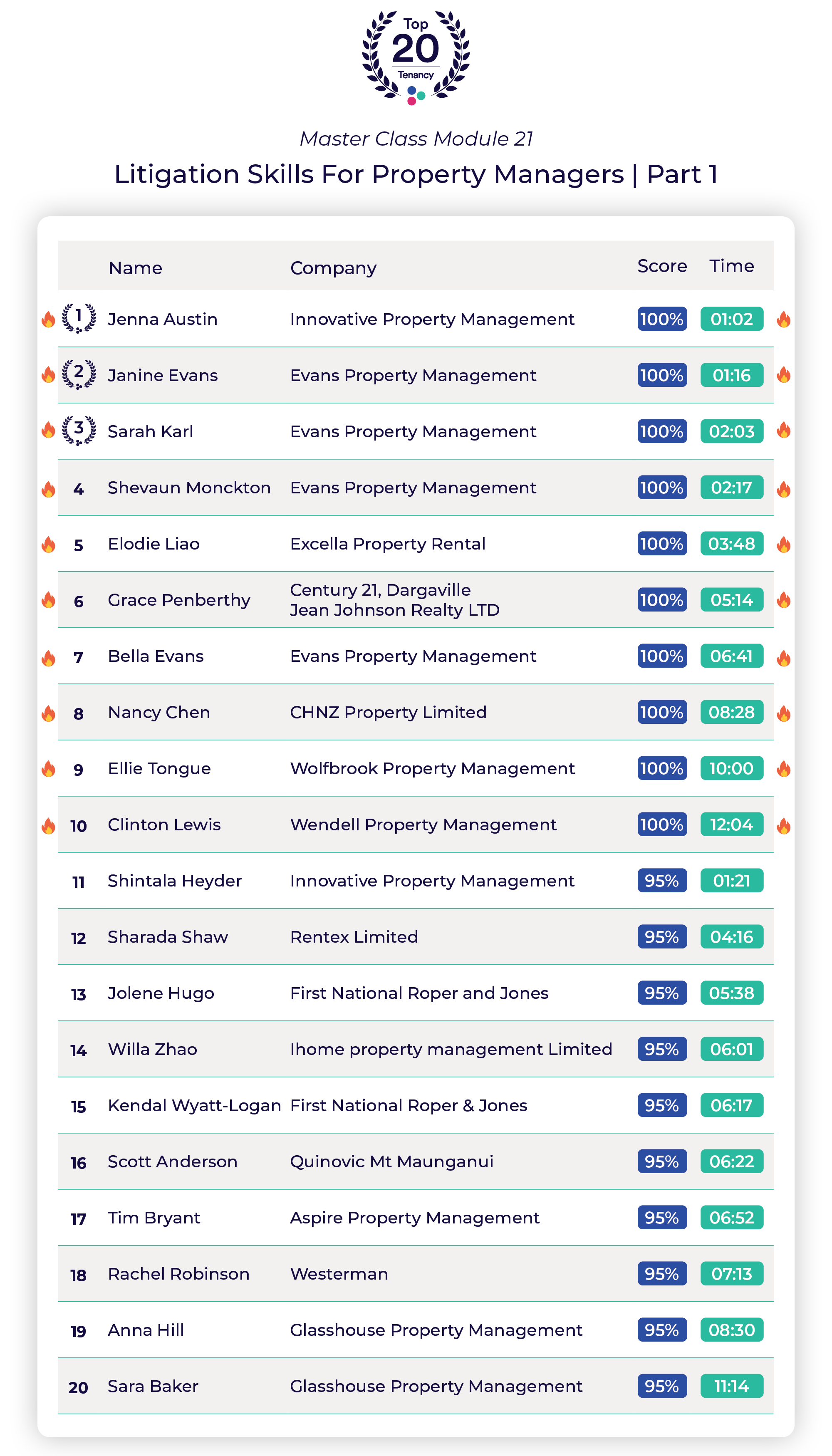Click the Time column header
This screenshot has height=1456, width=832.
pos(731,266)
